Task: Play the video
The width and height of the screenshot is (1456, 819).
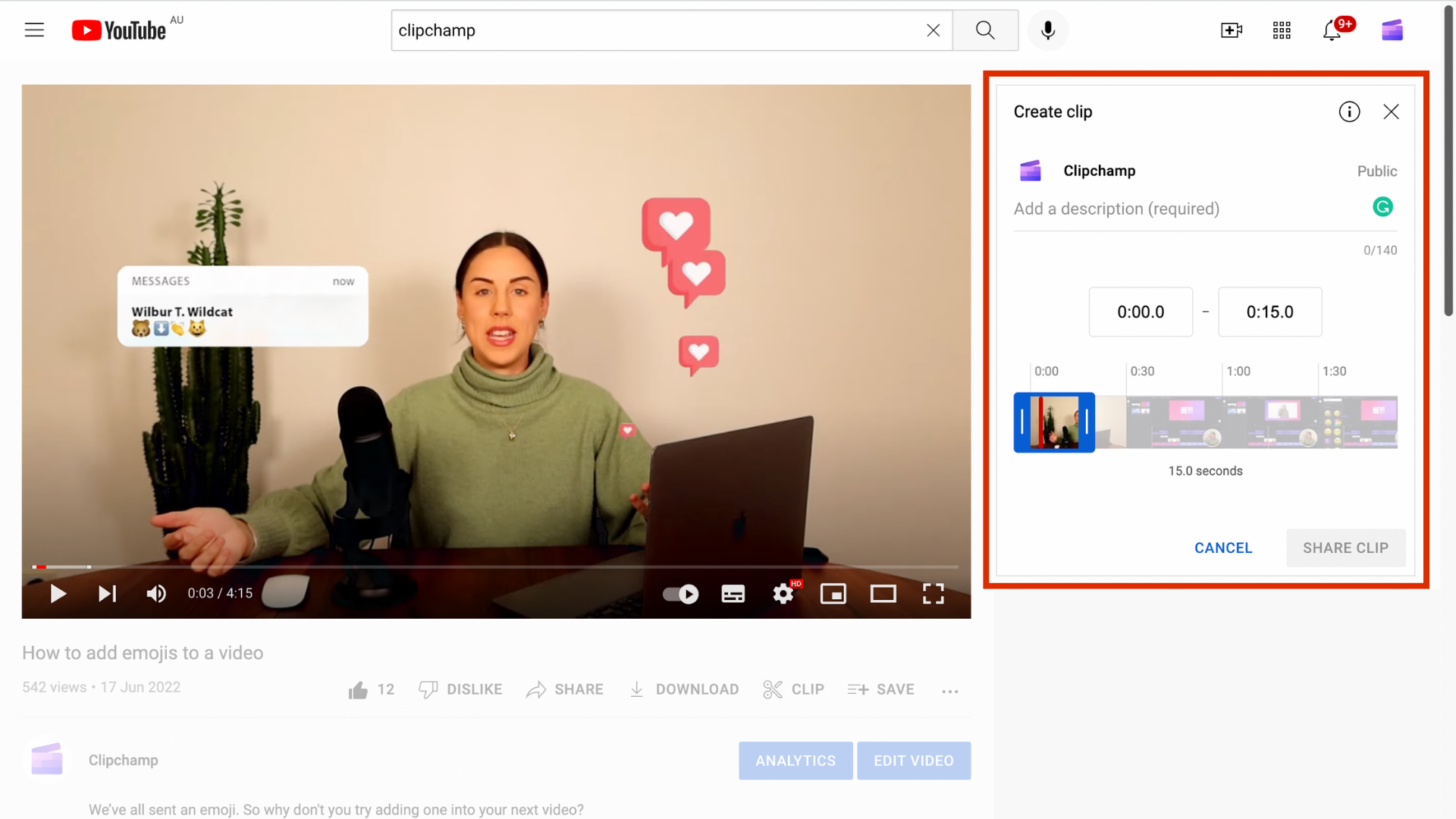Action: (x=58, y=594)
